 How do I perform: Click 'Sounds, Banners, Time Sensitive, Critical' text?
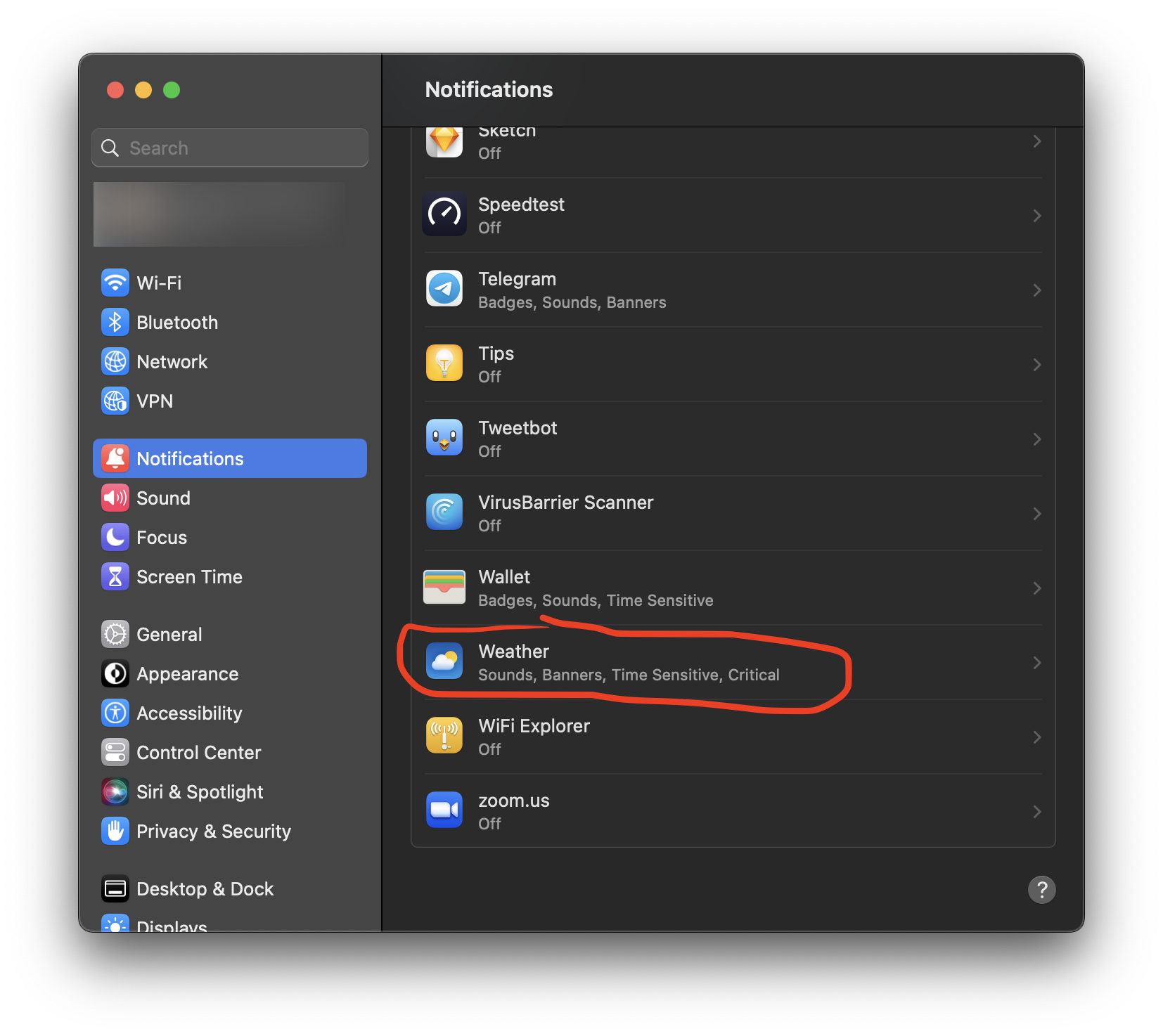point(629,675)
